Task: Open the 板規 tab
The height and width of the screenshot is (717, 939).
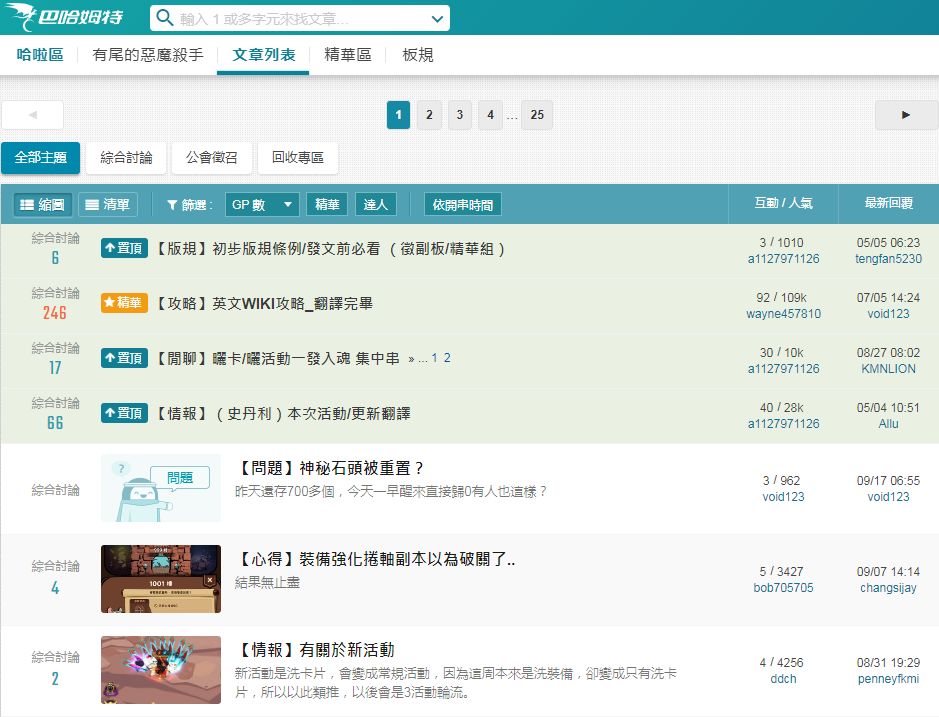Action: tap(418, 55)
